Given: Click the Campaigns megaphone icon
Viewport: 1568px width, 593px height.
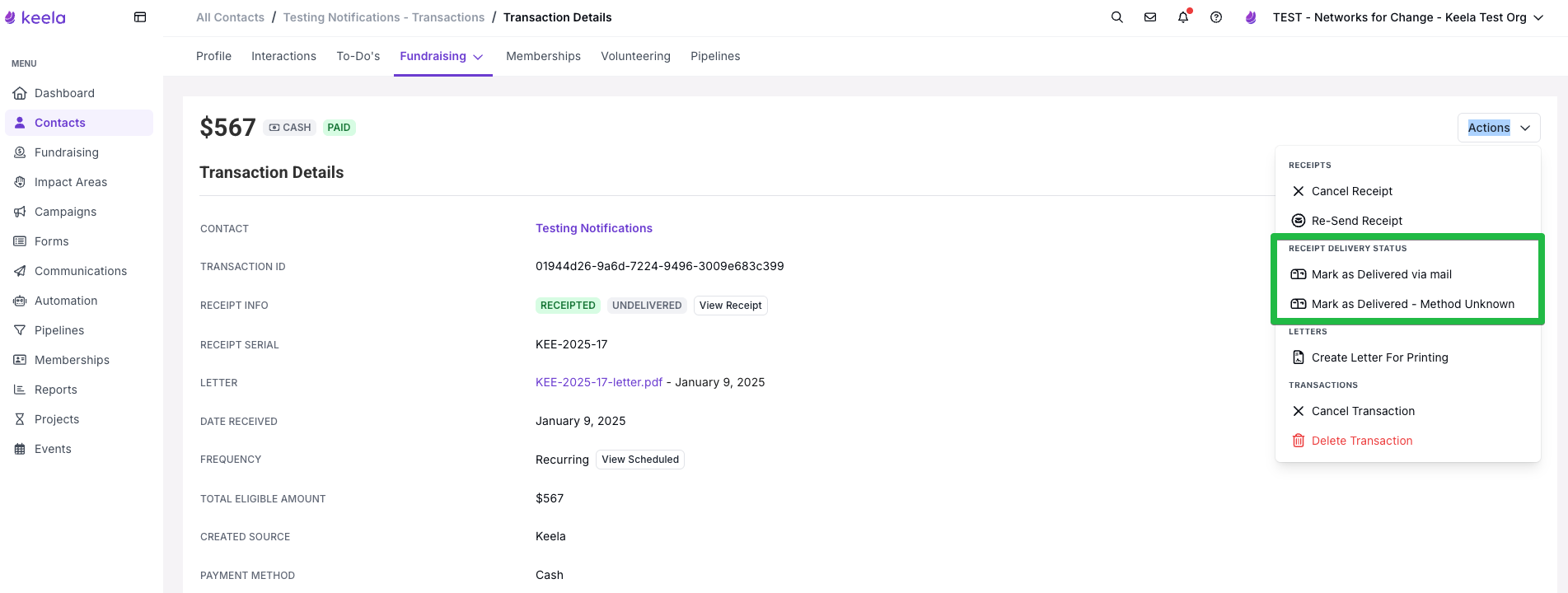Looking at the screenshot, I should (x=20, y=212).
